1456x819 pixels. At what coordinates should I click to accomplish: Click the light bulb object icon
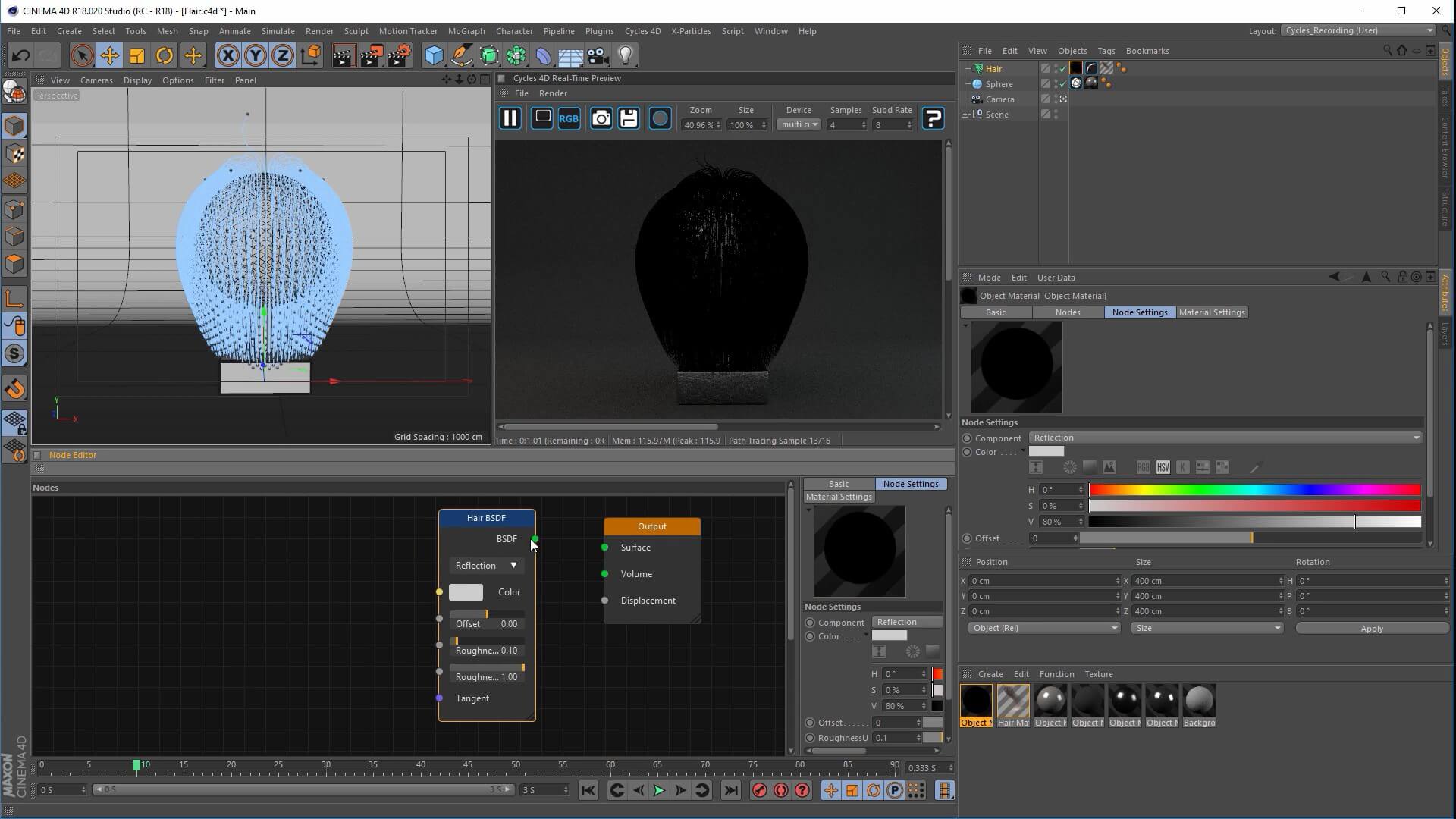coord(626,55)
